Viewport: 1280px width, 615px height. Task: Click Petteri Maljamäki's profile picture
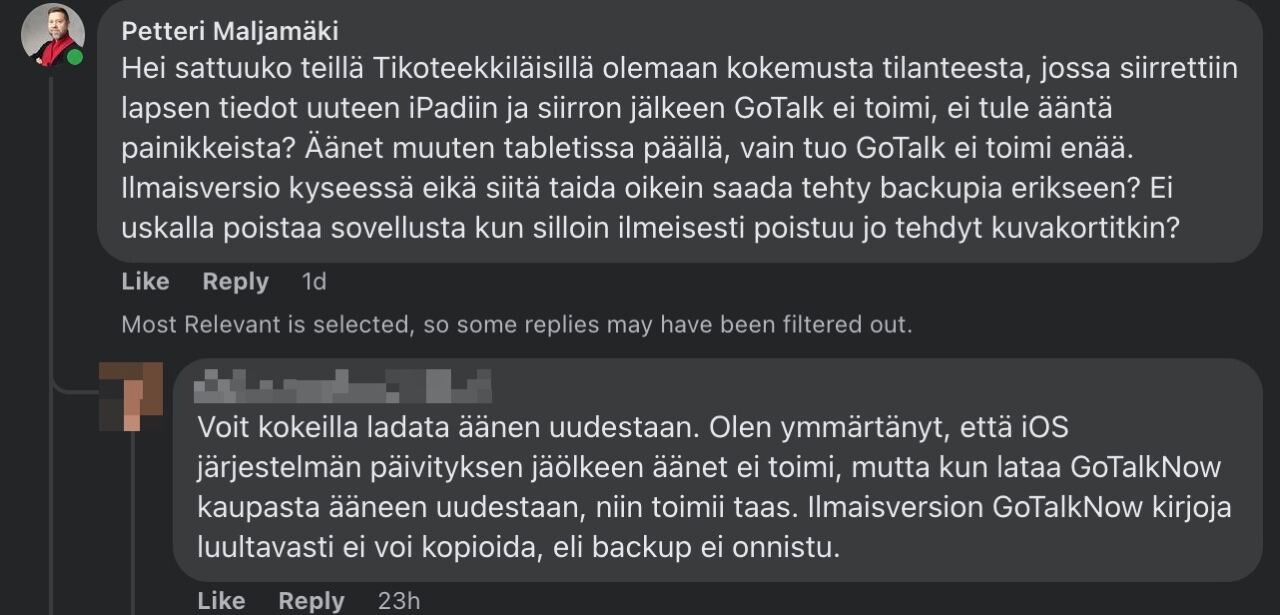coord(52,34)
